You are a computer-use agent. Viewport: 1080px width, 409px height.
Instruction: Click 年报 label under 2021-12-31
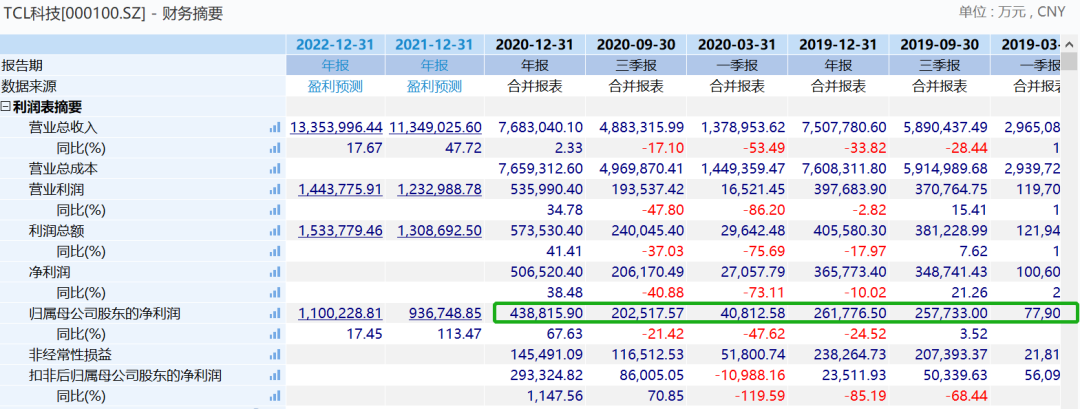(x=435, y=66)
